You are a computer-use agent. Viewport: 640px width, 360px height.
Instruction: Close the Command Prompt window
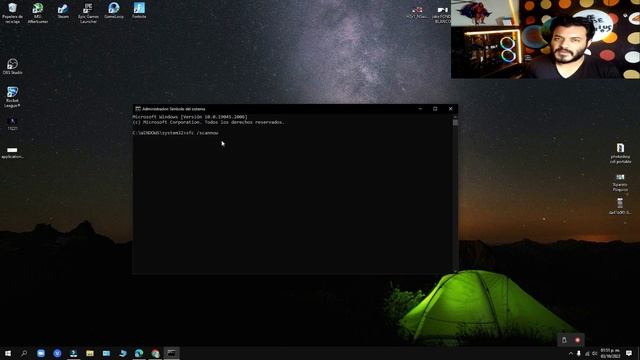pos(450,109)
